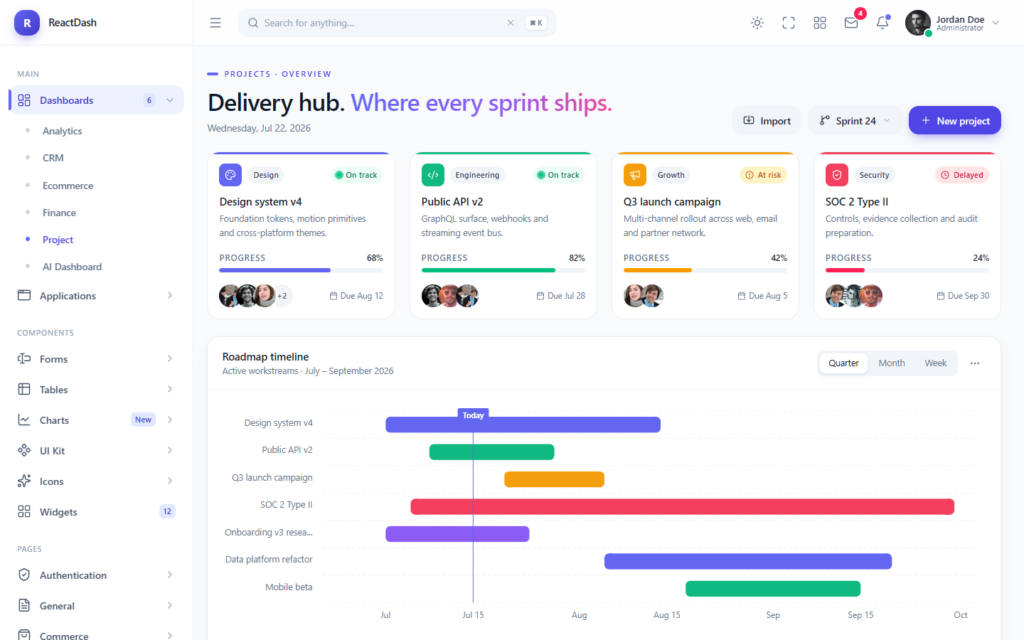Open notifications bell icon
This screenshot has width=1024, height=640.
click(x=882, y=23)
